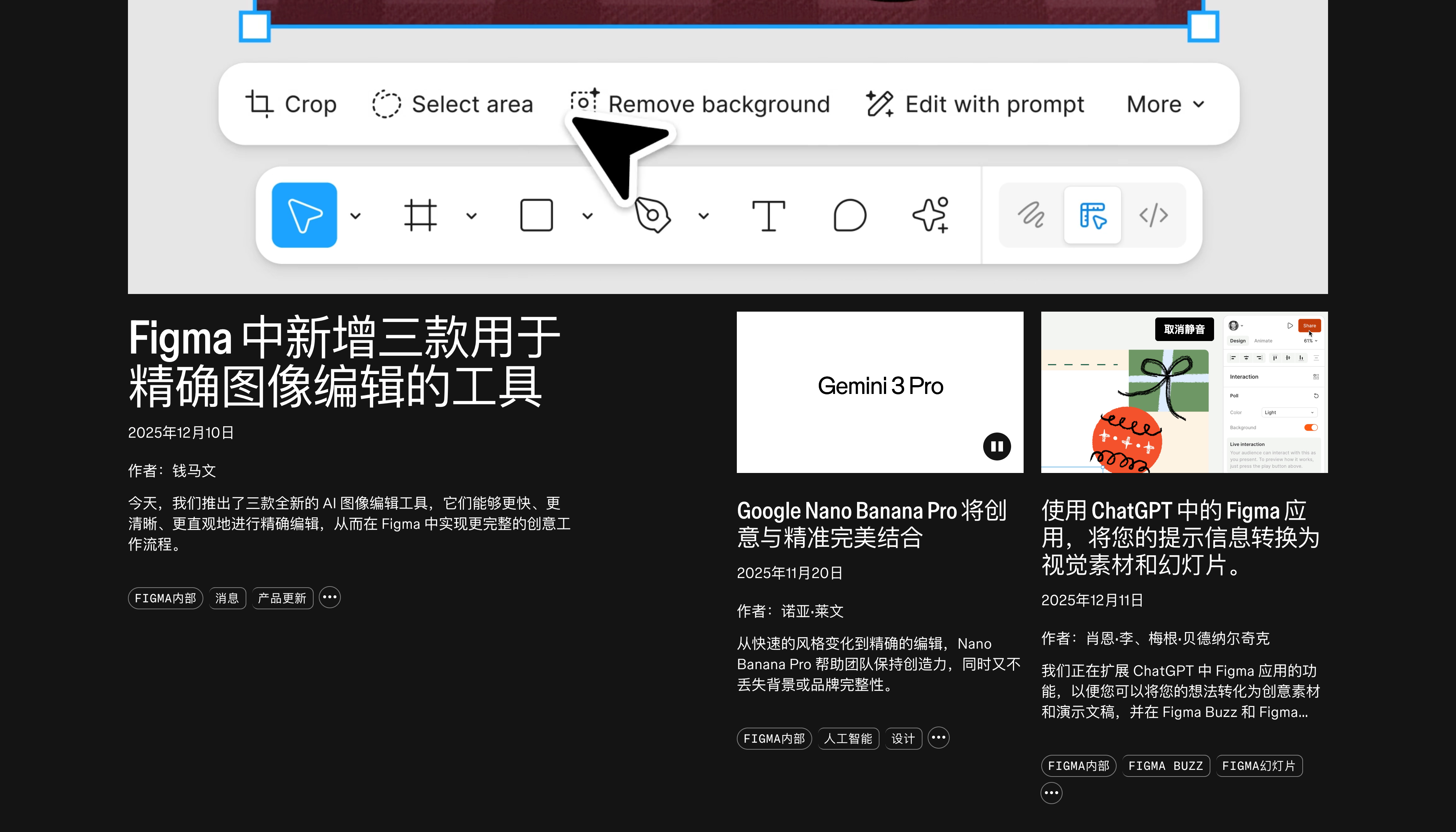The image size is (1456, 832).
Task: Open the Frame tool chevron dropdown
Action: pyautogui.click(x=472, y=216)
